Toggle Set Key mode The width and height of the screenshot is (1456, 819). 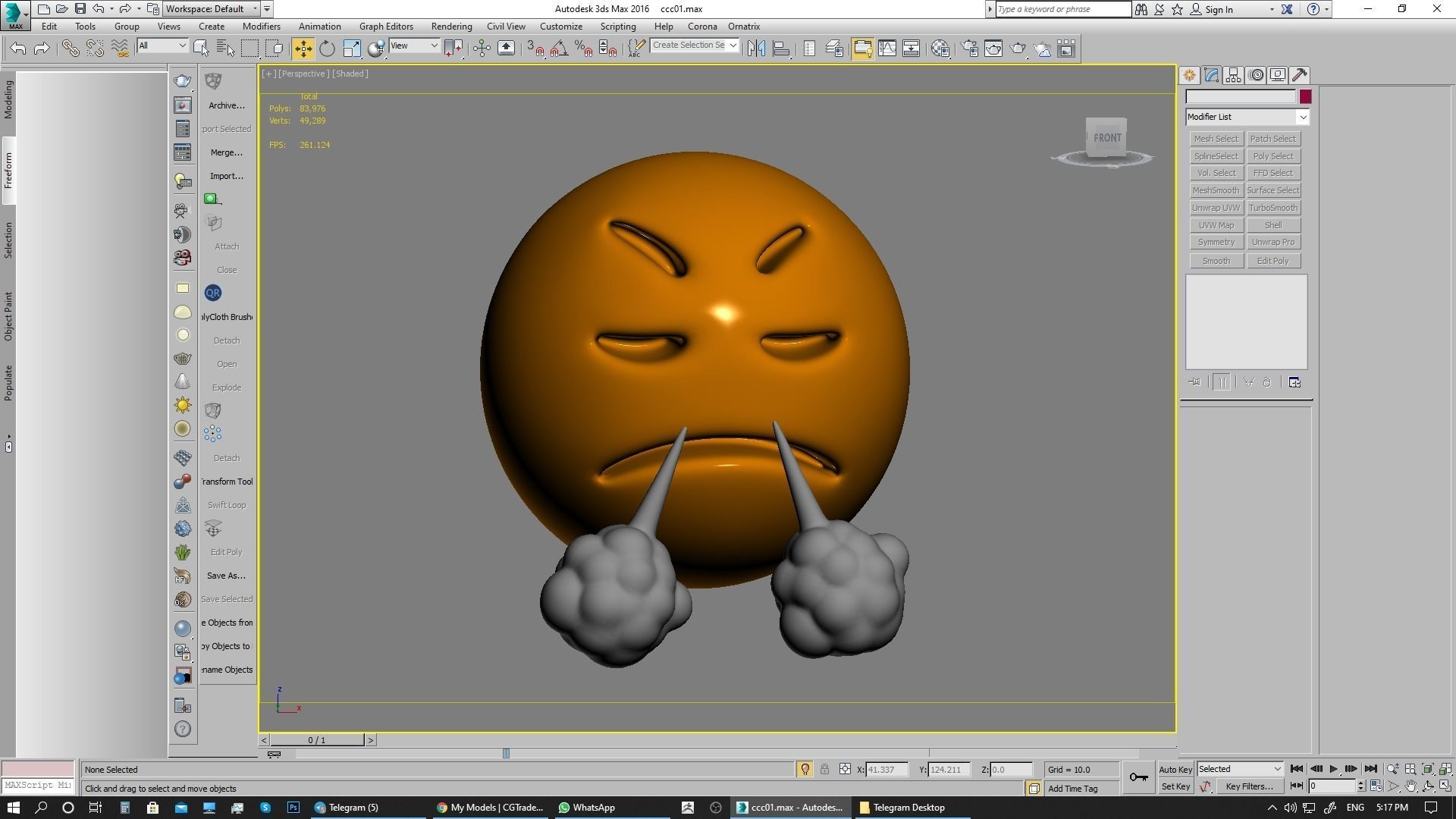coord(1175,787)
